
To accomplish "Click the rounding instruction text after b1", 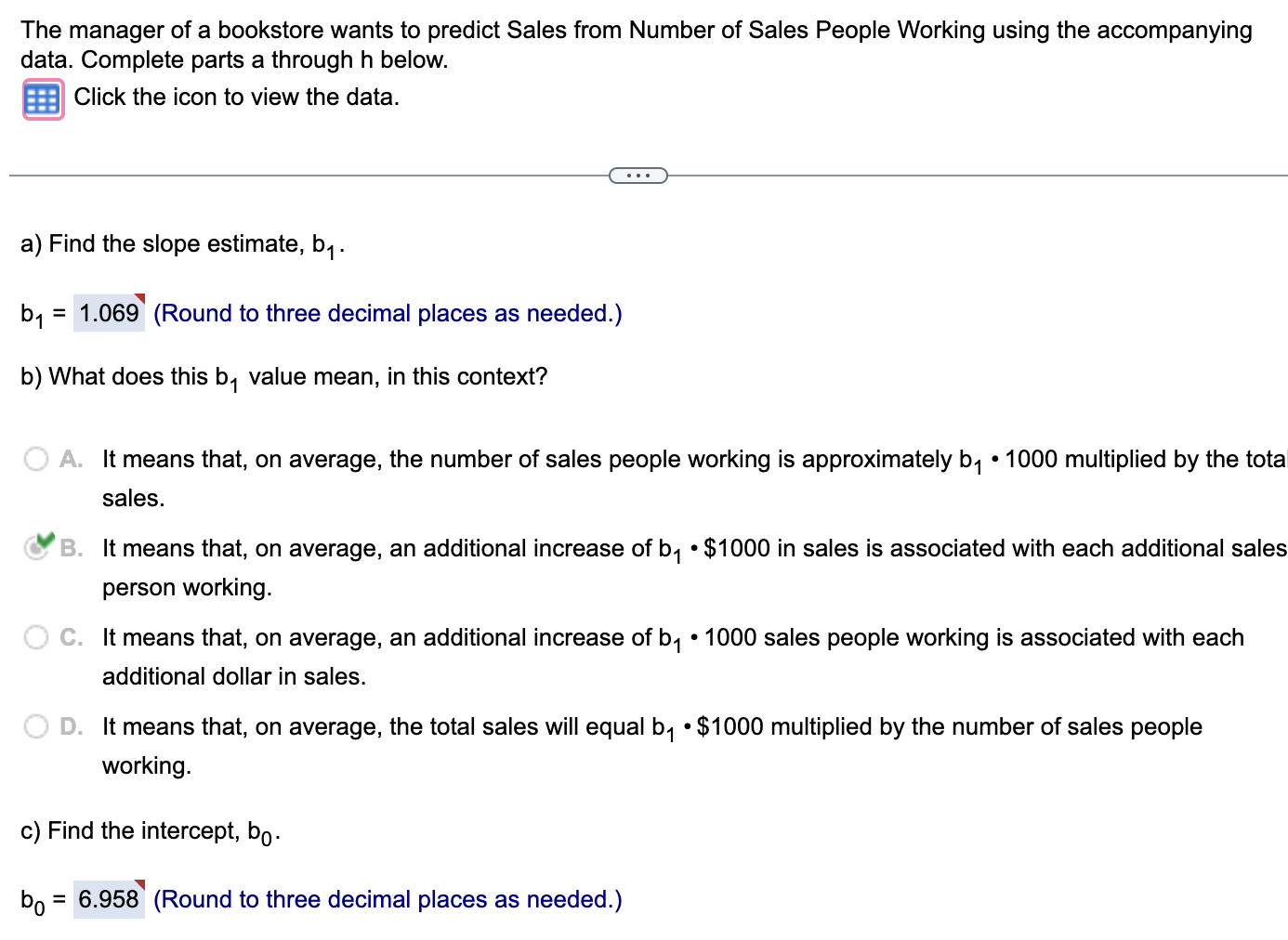I will click(x=388, y=313).
